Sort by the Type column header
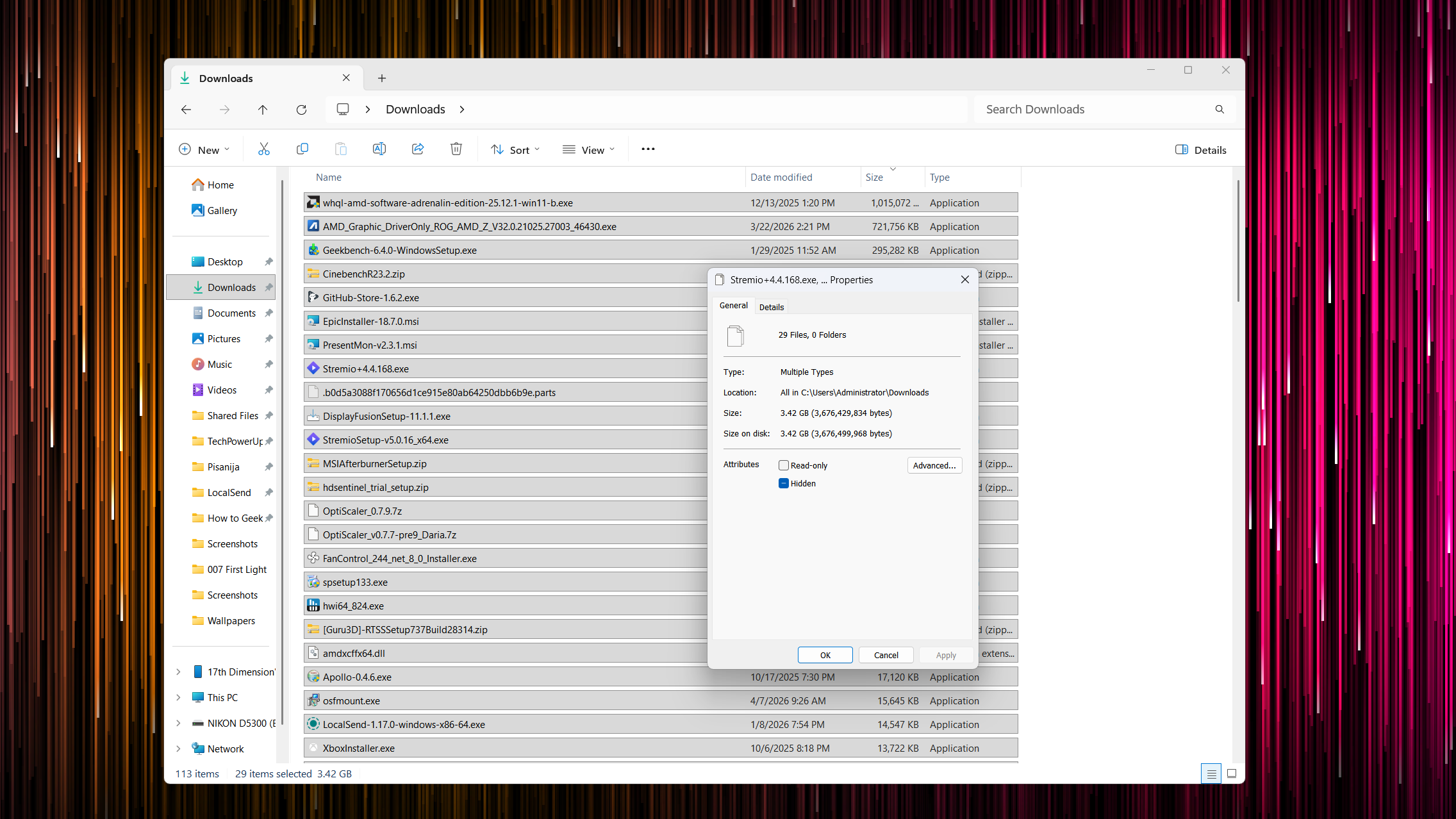The image size is (1456, 819). (972, 178)
